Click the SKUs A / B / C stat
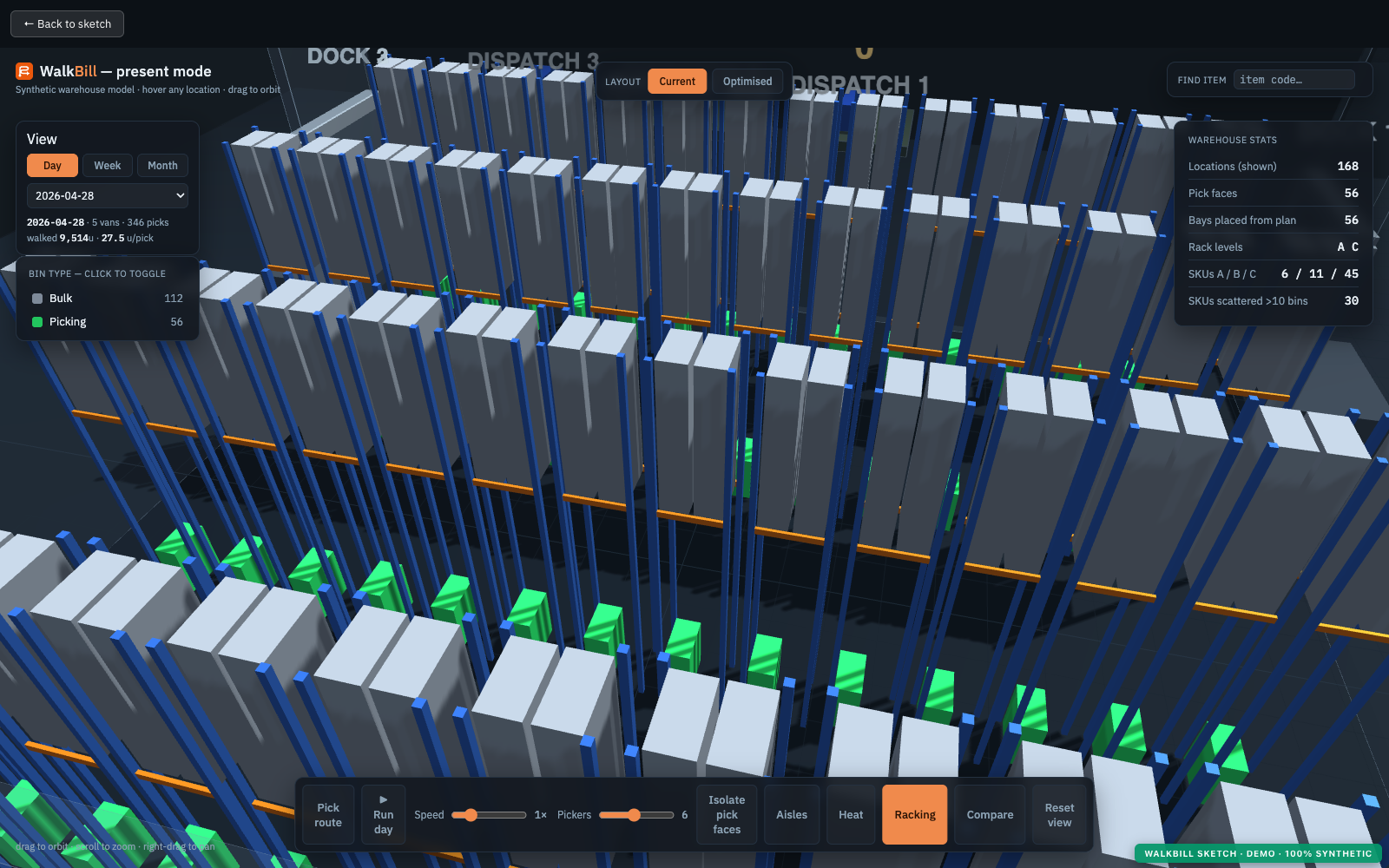 point(1274,274)
